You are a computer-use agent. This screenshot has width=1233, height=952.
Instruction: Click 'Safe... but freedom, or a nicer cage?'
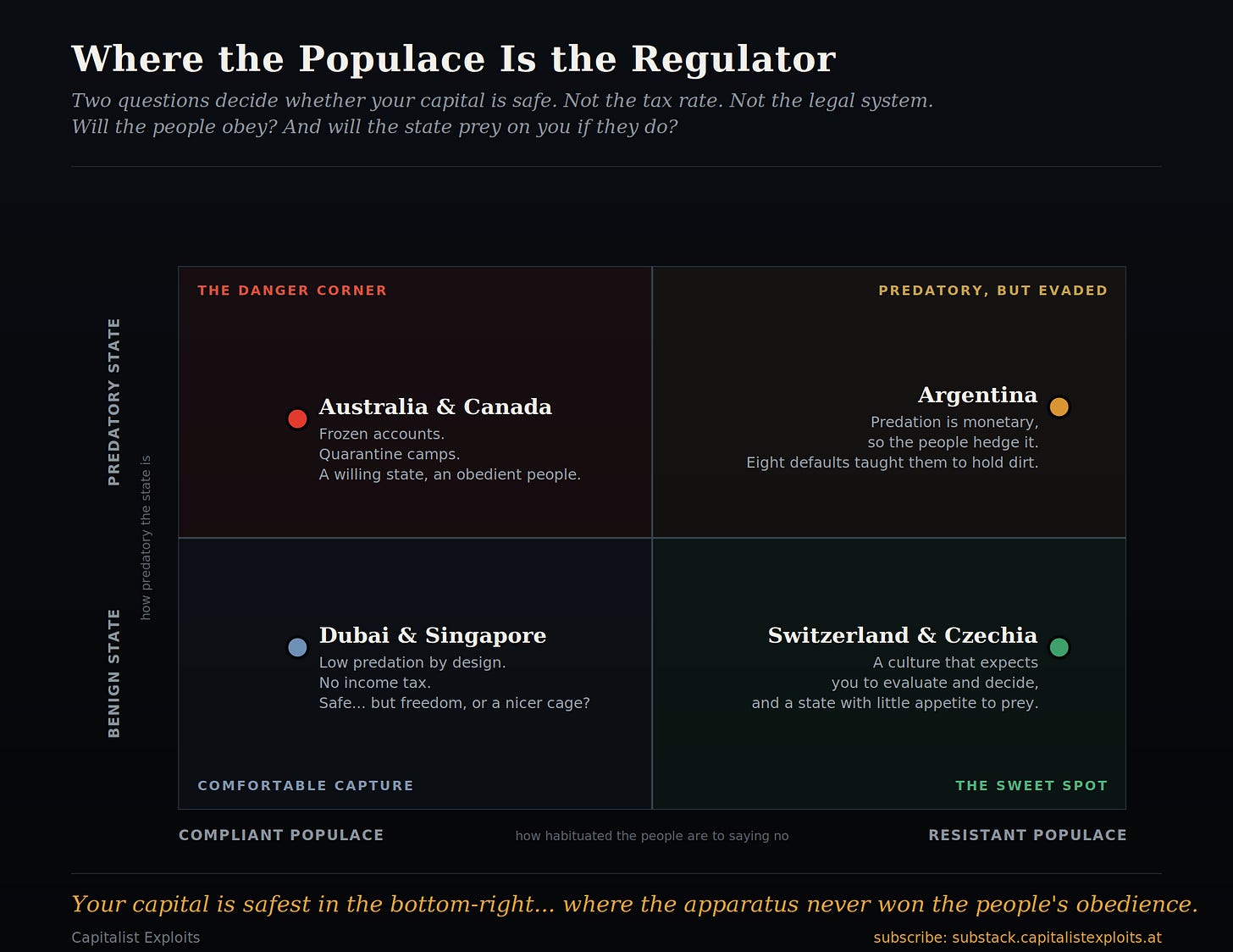coord(455,704)
